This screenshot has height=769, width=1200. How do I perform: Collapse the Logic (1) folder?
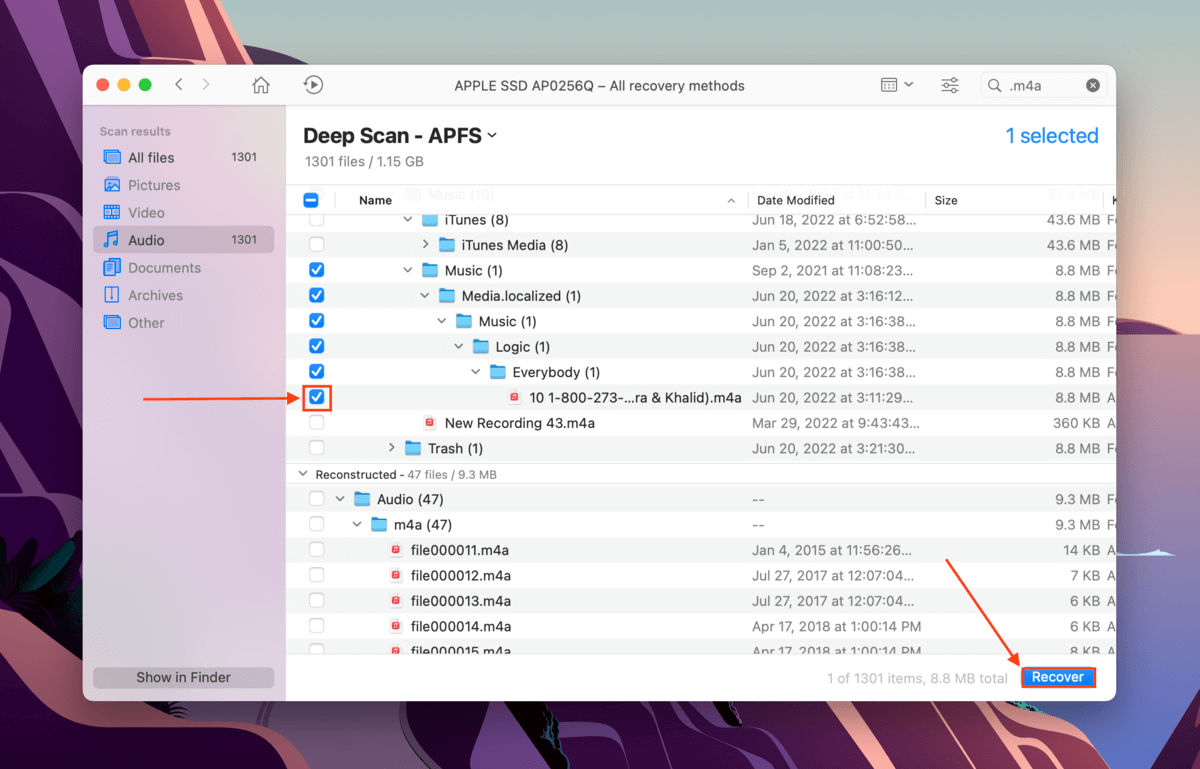(x=459, y=347)
